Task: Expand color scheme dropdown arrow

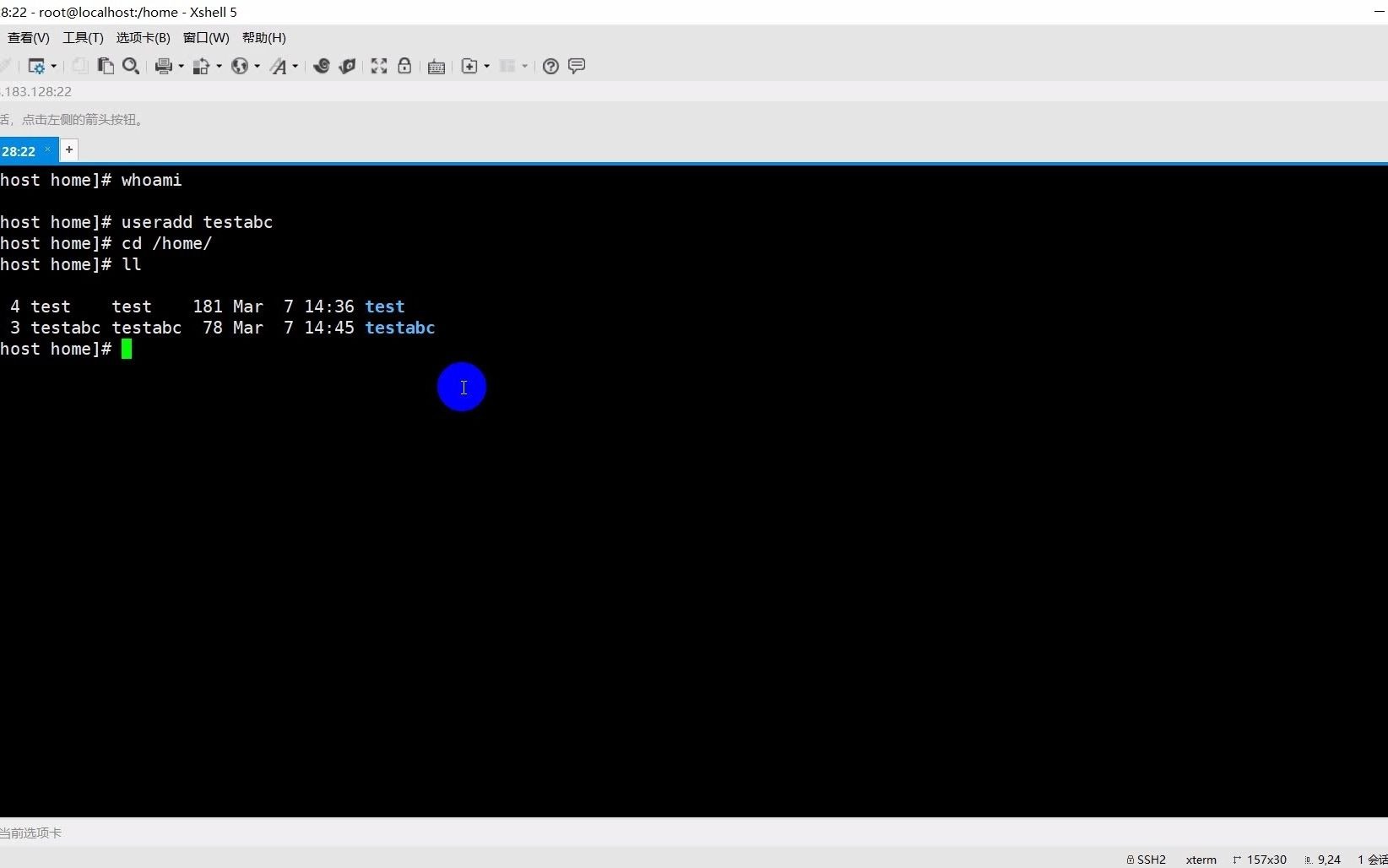Action: pos(219,66)
